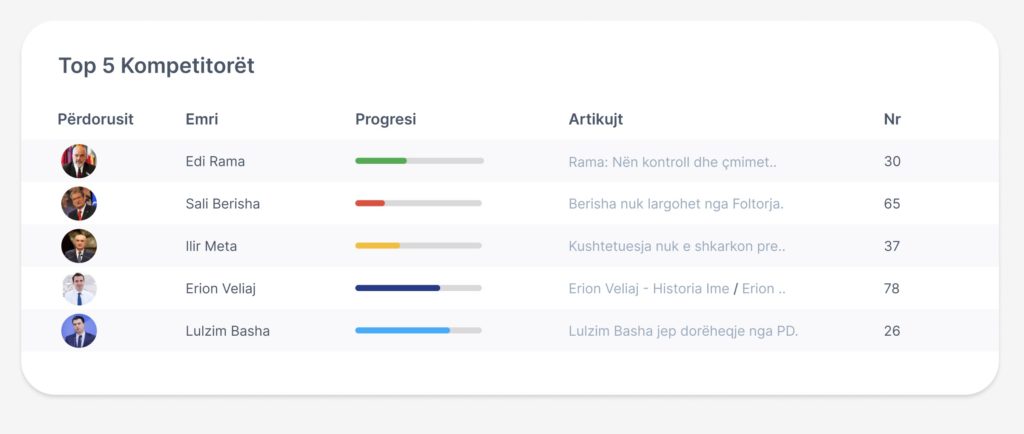Screen dimensions: 1024x434
Task: Click the yellow progress bar
Action: (378, 246)
